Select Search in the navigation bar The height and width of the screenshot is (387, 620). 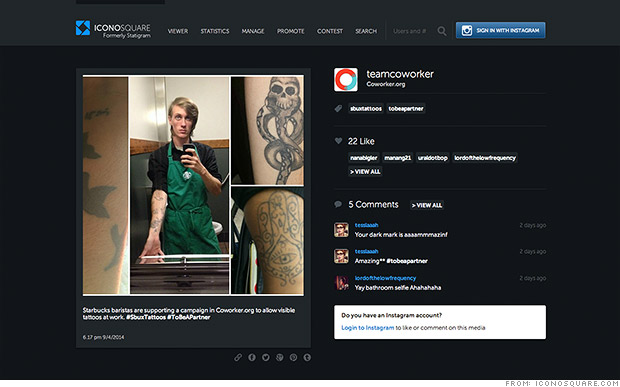(366, 31)
